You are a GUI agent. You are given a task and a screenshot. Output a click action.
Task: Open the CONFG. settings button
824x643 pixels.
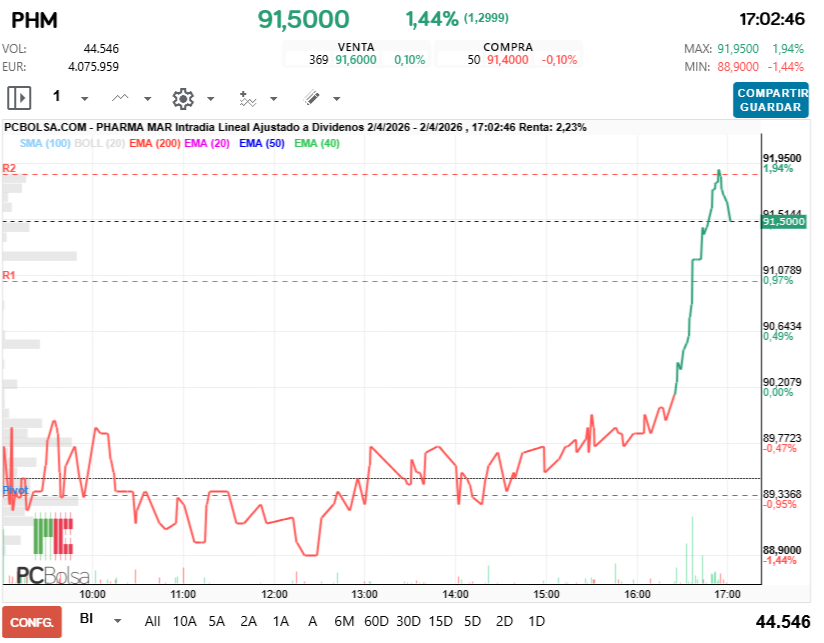32,621
